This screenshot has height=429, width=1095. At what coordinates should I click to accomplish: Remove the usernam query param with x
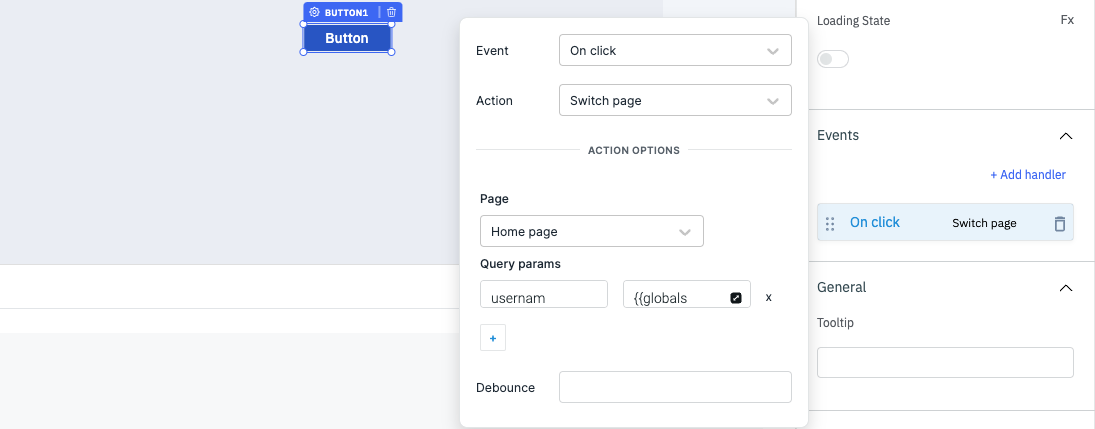(768, 297)
